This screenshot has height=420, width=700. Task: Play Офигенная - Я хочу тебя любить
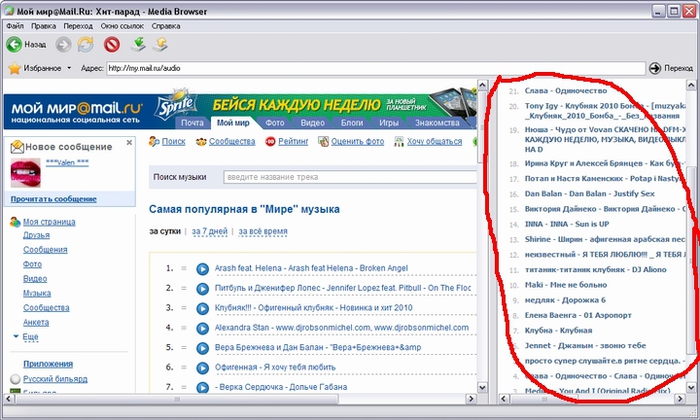tap(202, 368)
